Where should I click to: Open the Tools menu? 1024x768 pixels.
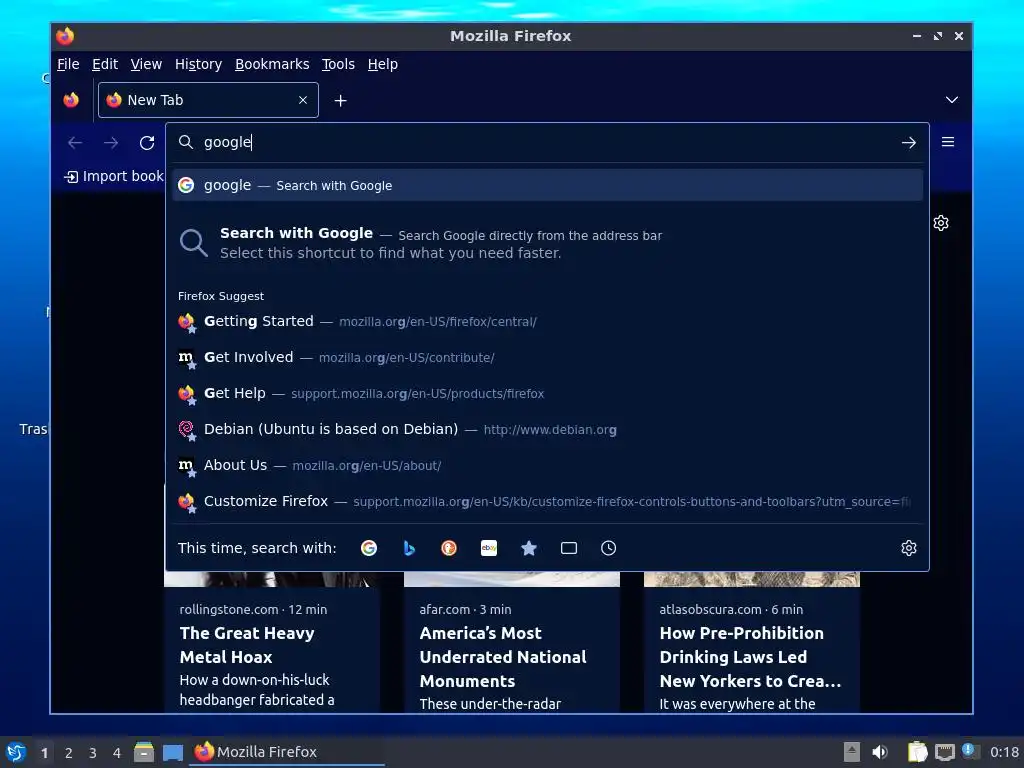(338, 64)
